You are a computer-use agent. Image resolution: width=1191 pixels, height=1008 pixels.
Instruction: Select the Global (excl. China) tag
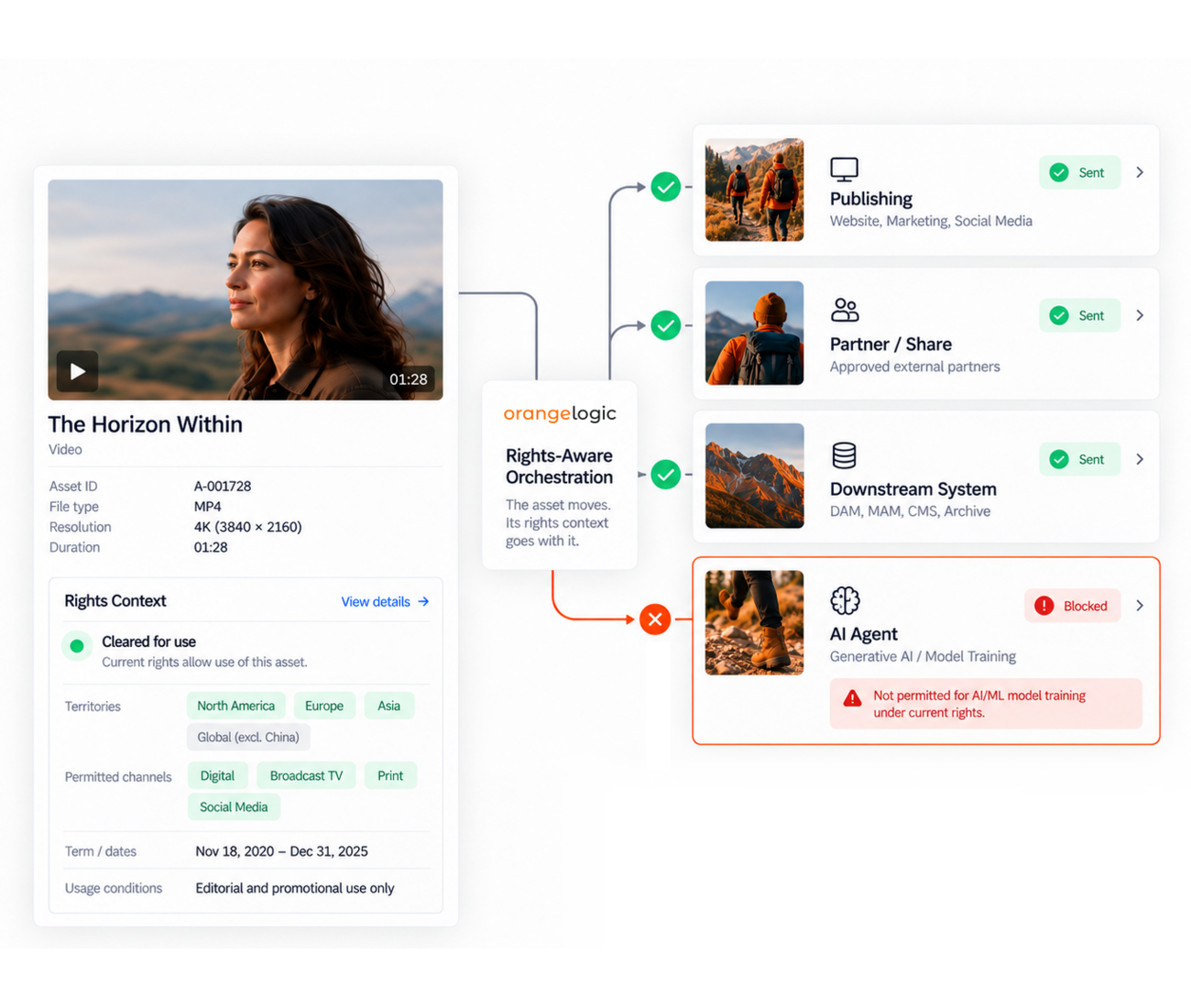point(248,737)
